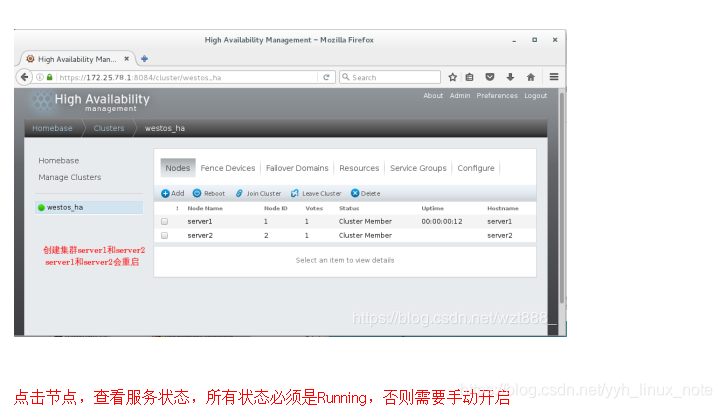Close the High Availability Man... tab
Screen dimensions: 722x408
(126, 59)
